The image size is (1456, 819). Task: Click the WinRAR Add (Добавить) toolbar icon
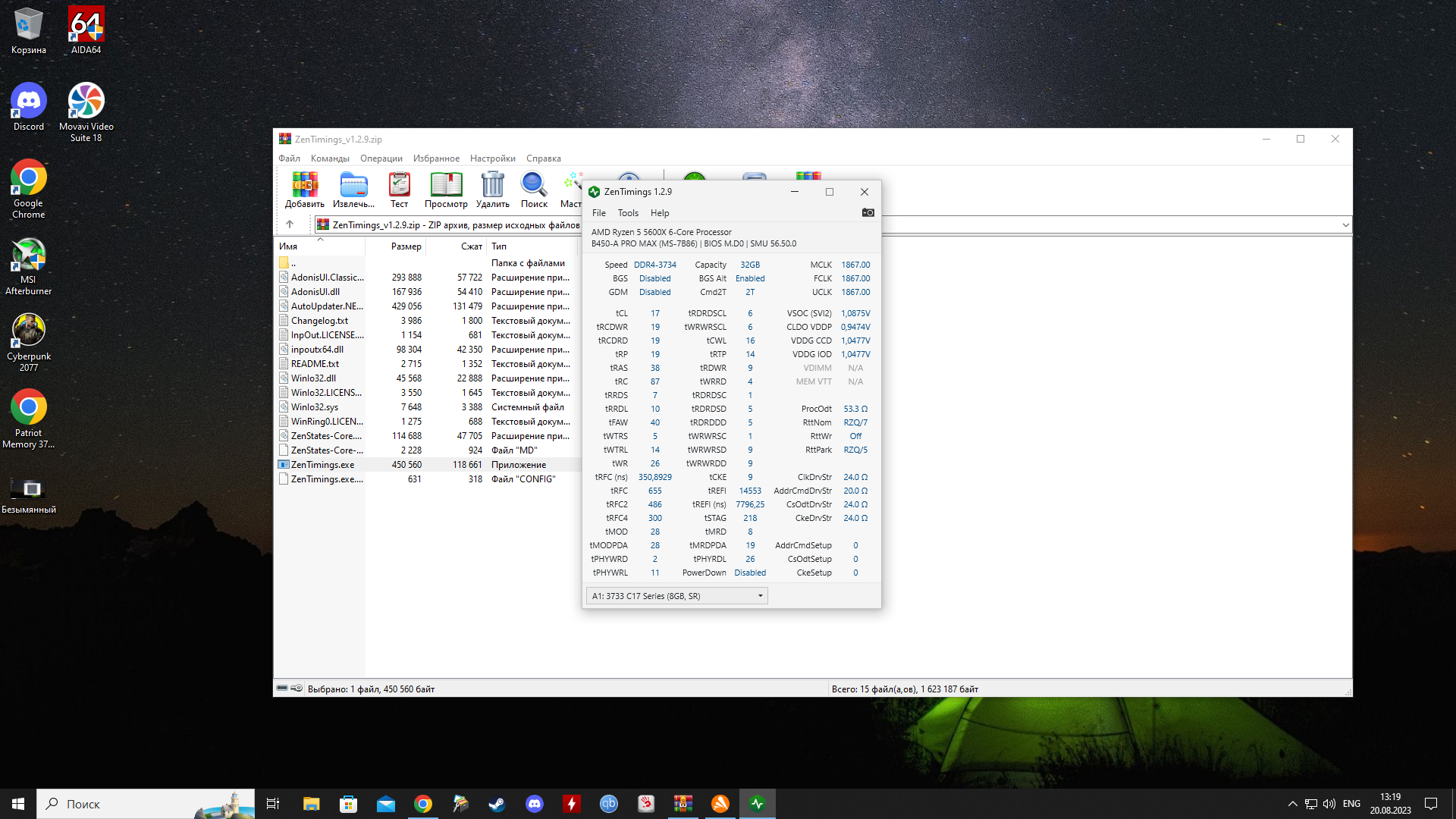(x=305, y=185)
